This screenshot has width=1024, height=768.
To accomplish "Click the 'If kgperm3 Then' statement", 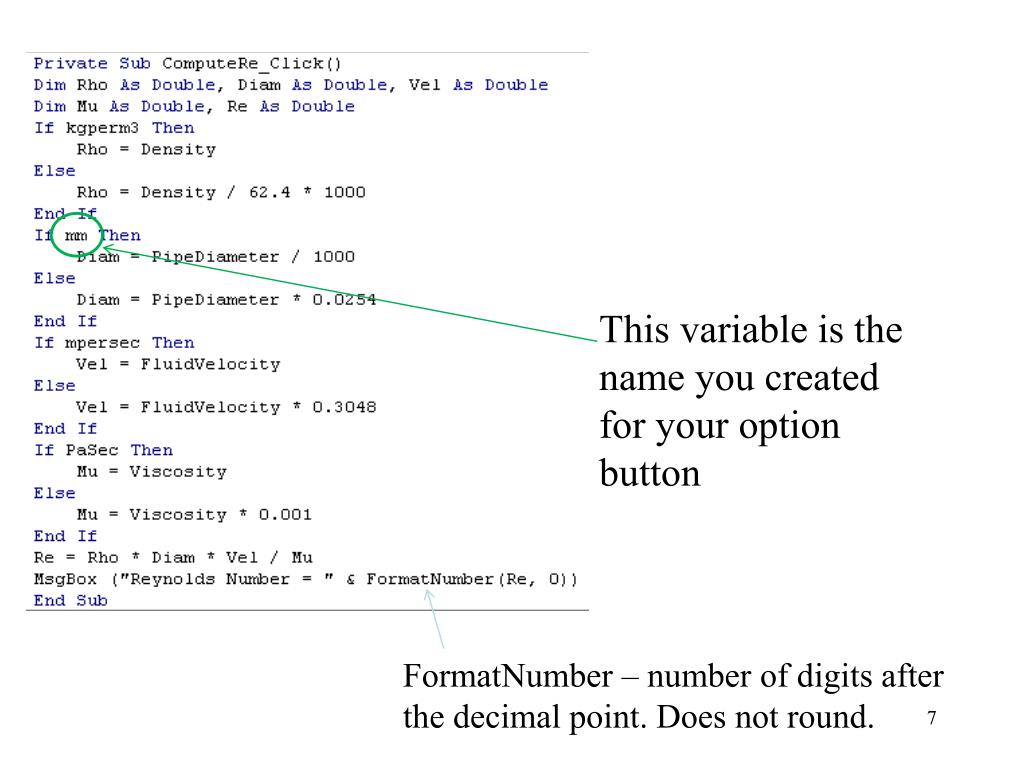I will tap(114, 128).
